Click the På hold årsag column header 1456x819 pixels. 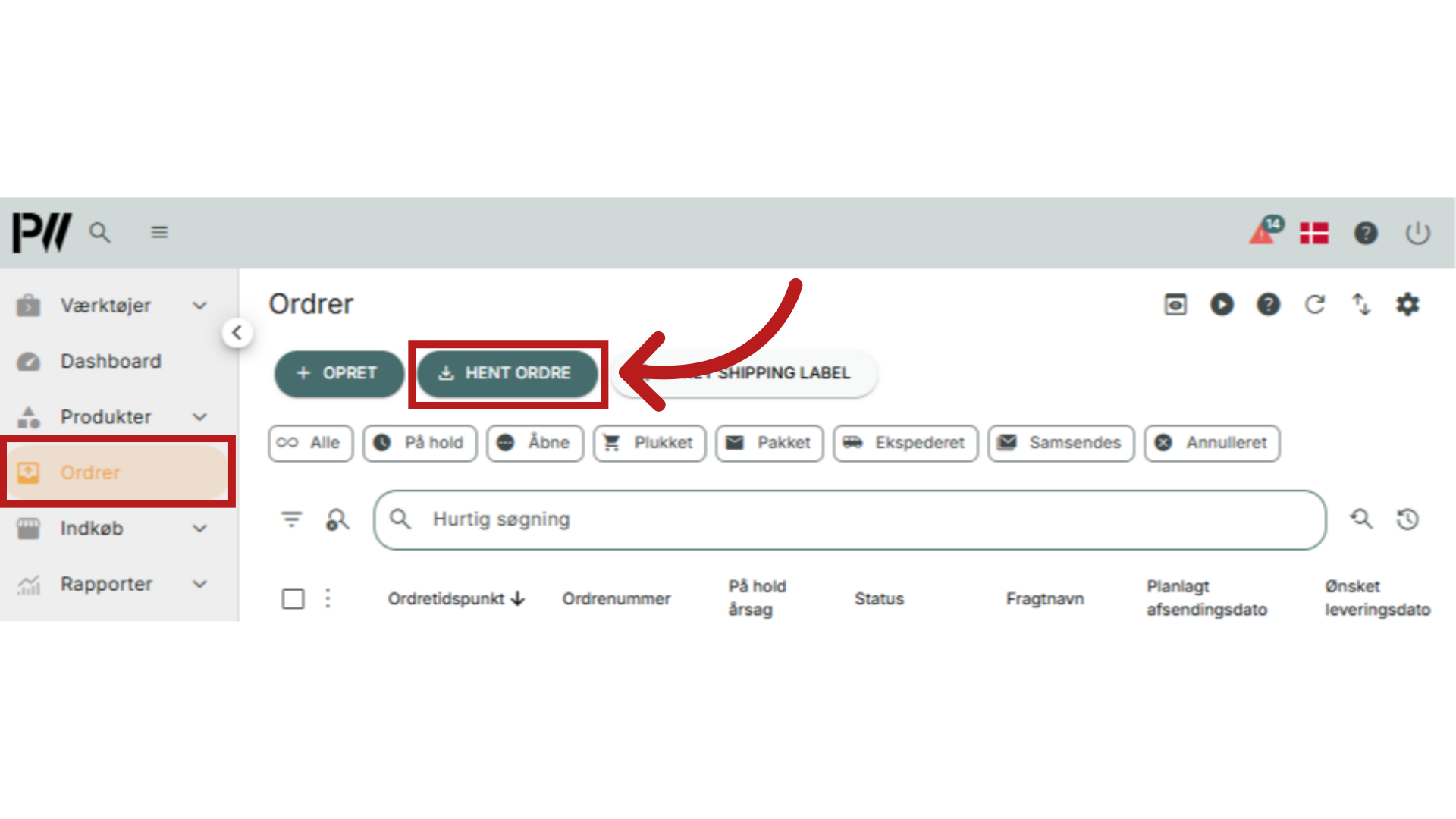point(757,598)
